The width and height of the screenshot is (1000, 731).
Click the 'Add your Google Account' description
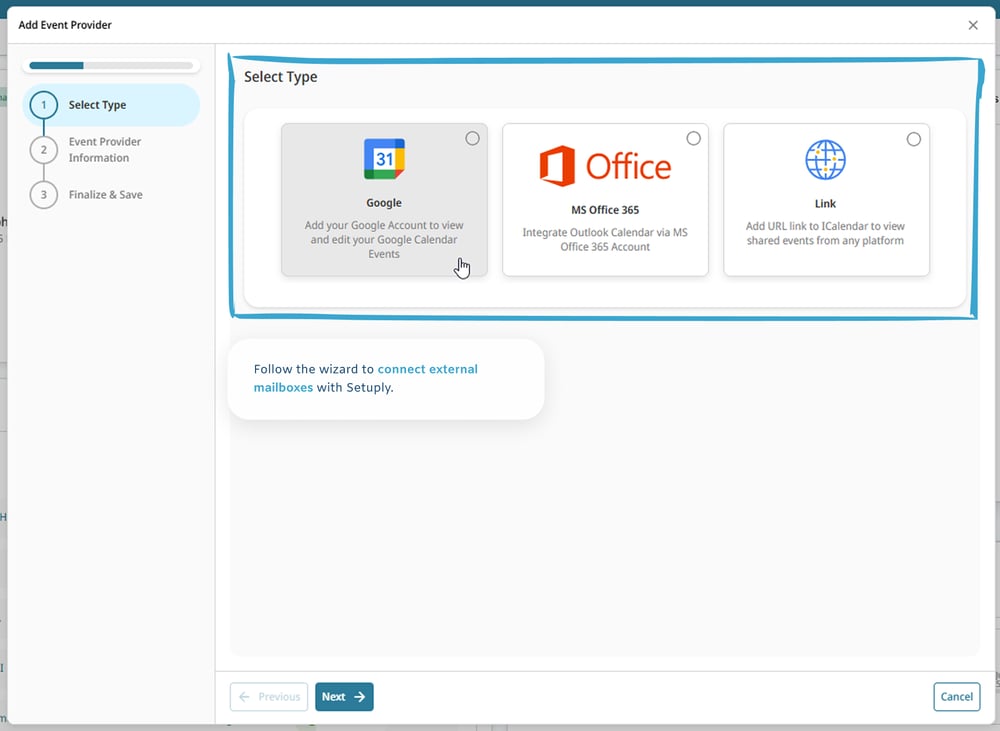coord(384,240)
